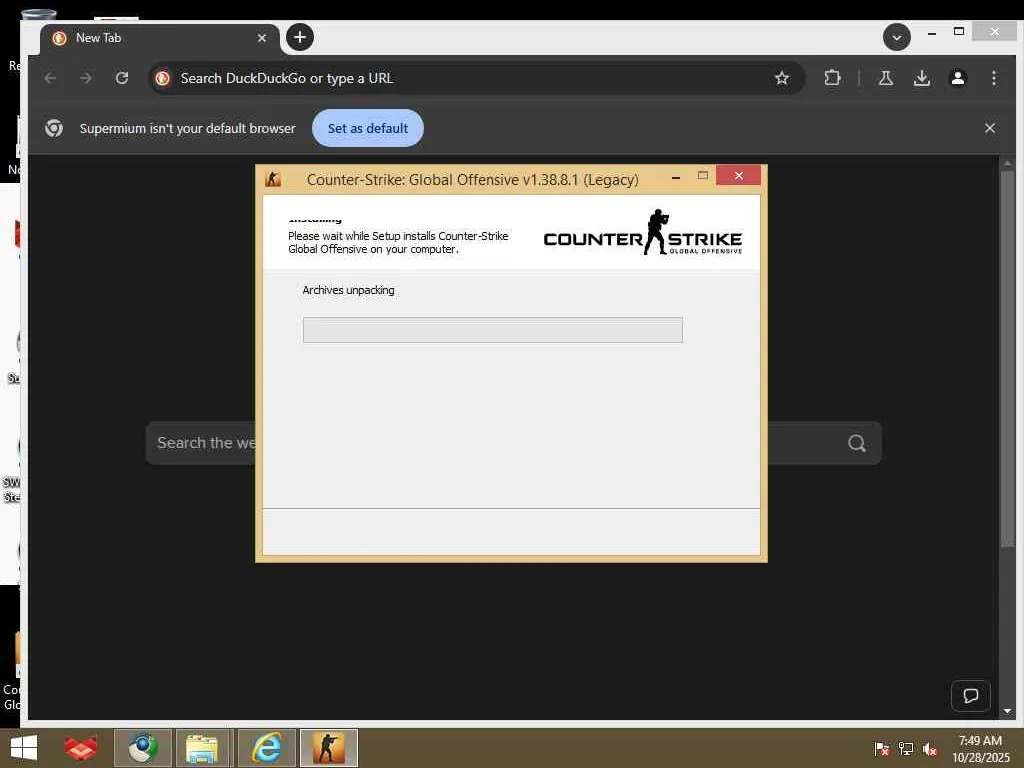Screen dimensions: 1024x768
Task: Open the Windows Start button
Action: click(x=24, y=748)
